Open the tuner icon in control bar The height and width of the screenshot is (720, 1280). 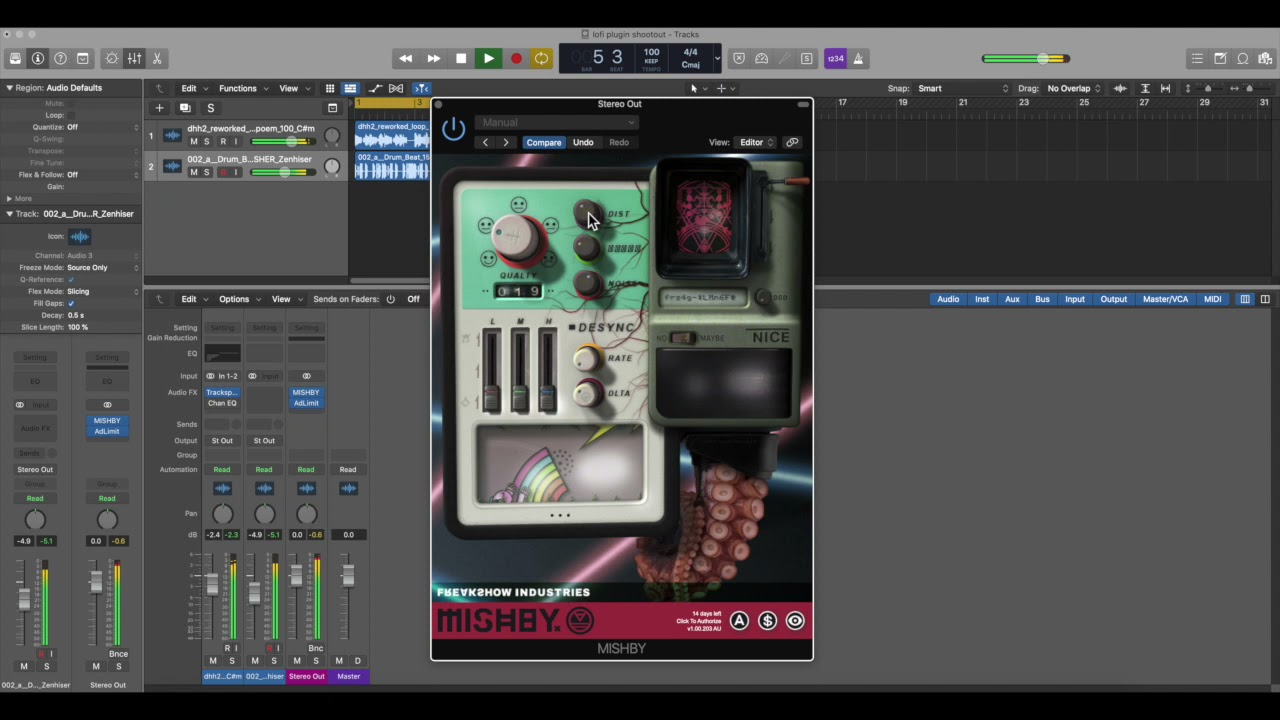click(x=784, y=59)
